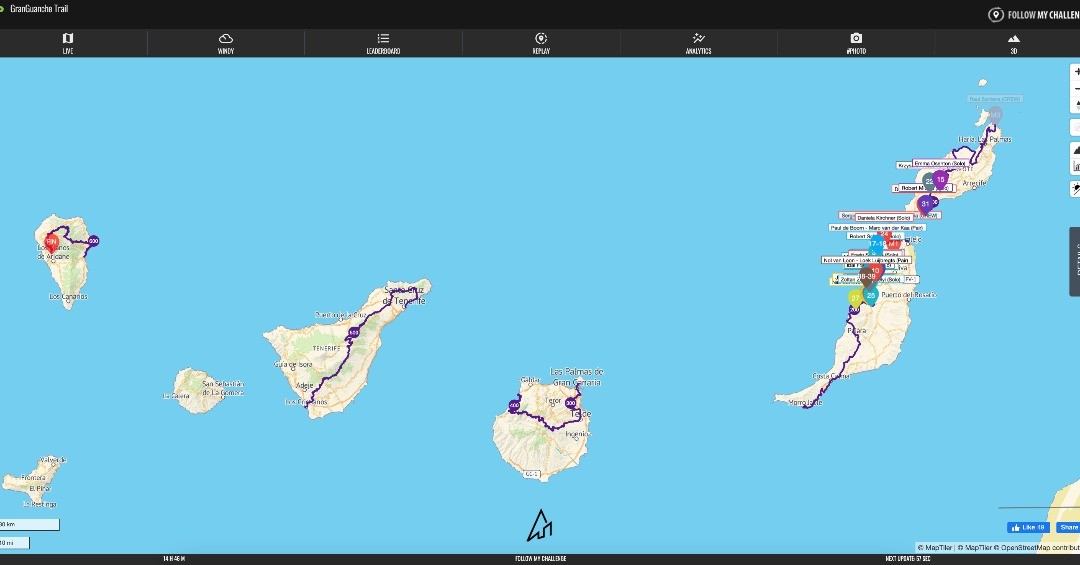Switch to the 3D view tab
The height and width of the screenshot is (565, 1080).
[1013, 43]
